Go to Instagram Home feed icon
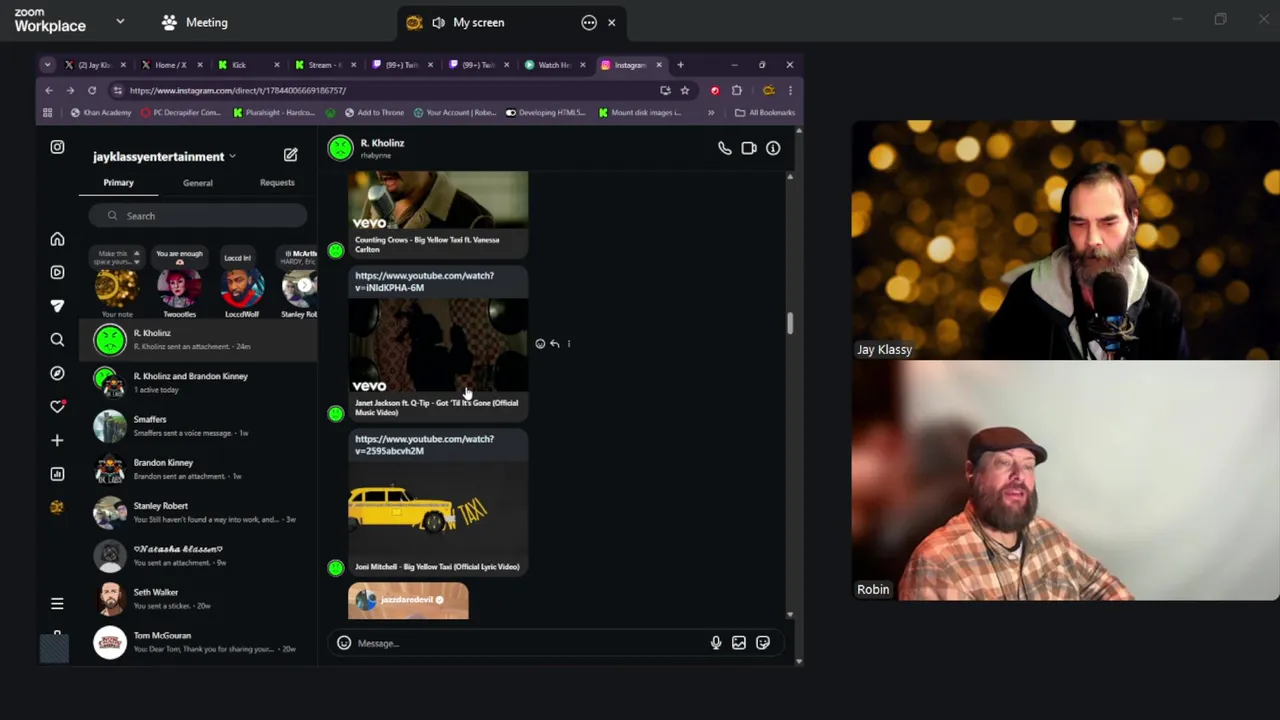Screen dimensions: 1280x720 [57, 239]
